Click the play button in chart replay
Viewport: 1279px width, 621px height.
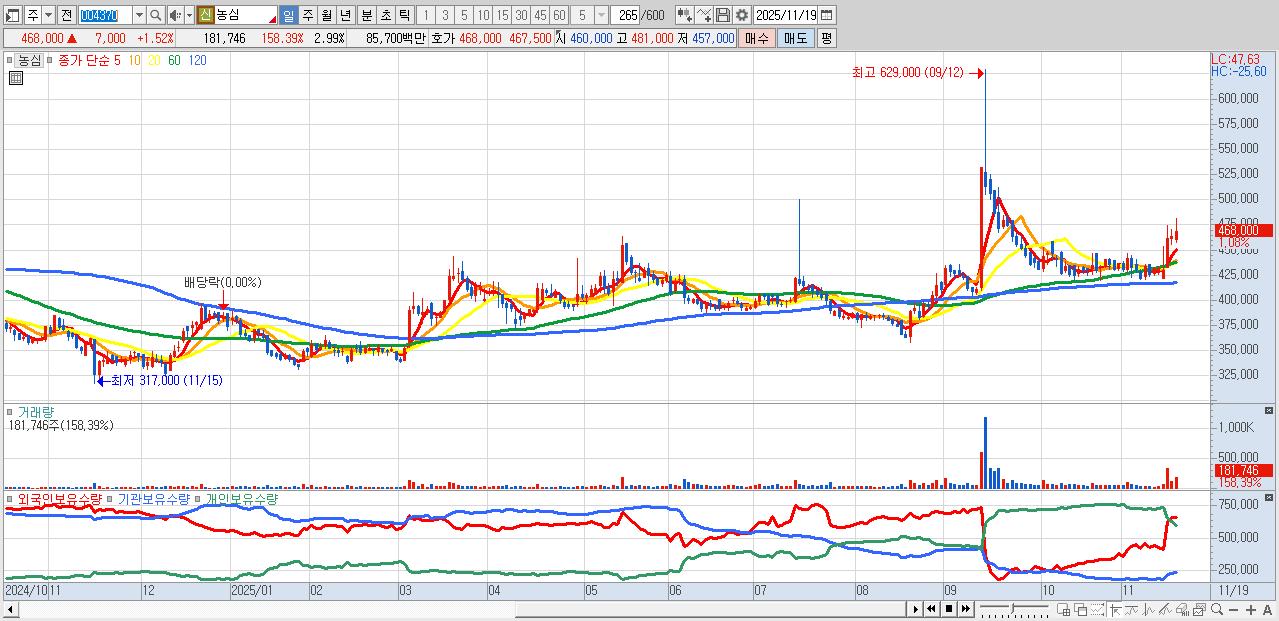coord(915,609)
